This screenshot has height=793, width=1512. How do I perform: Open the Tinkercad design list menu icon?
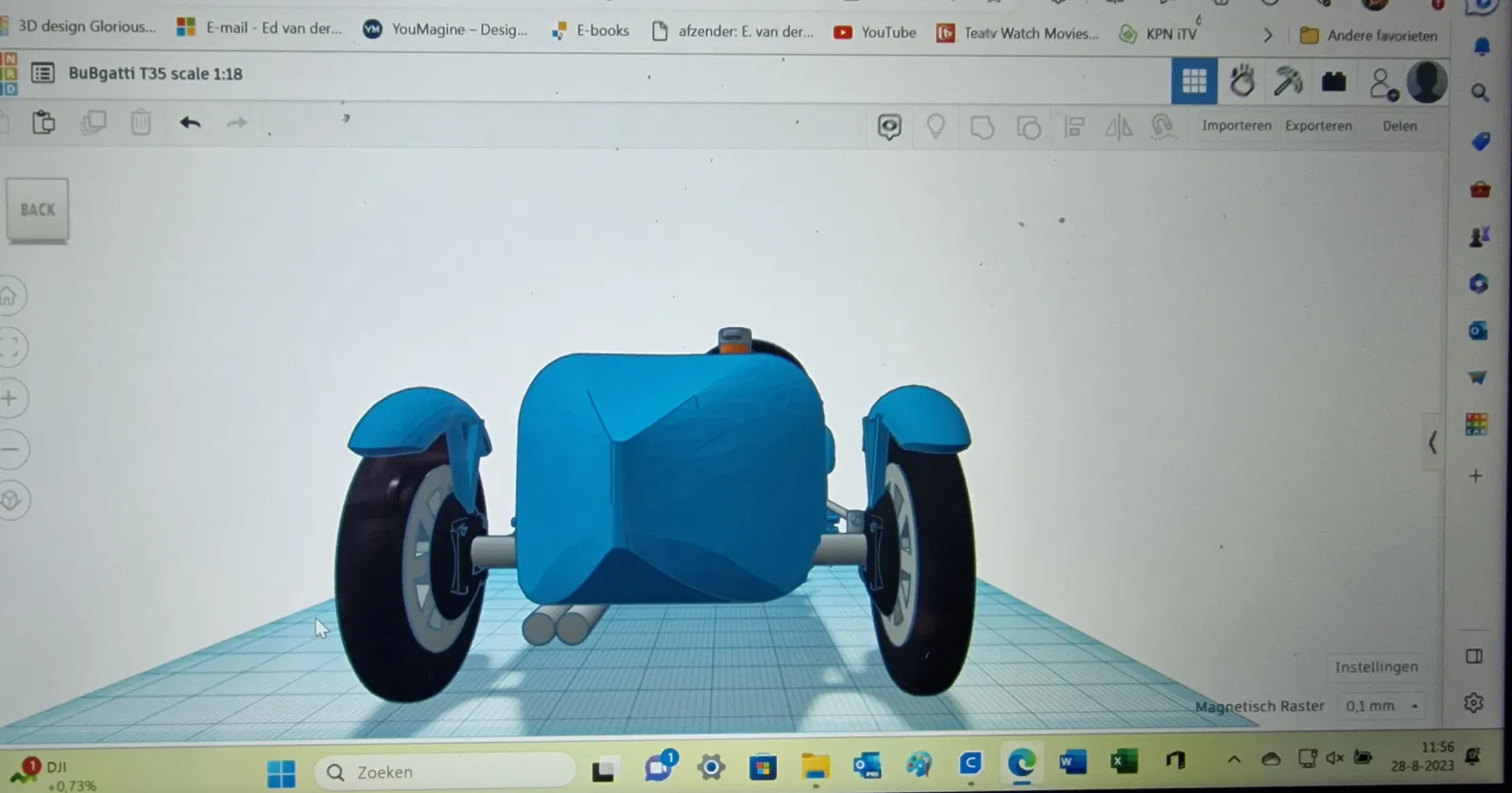tap(43, 73)
